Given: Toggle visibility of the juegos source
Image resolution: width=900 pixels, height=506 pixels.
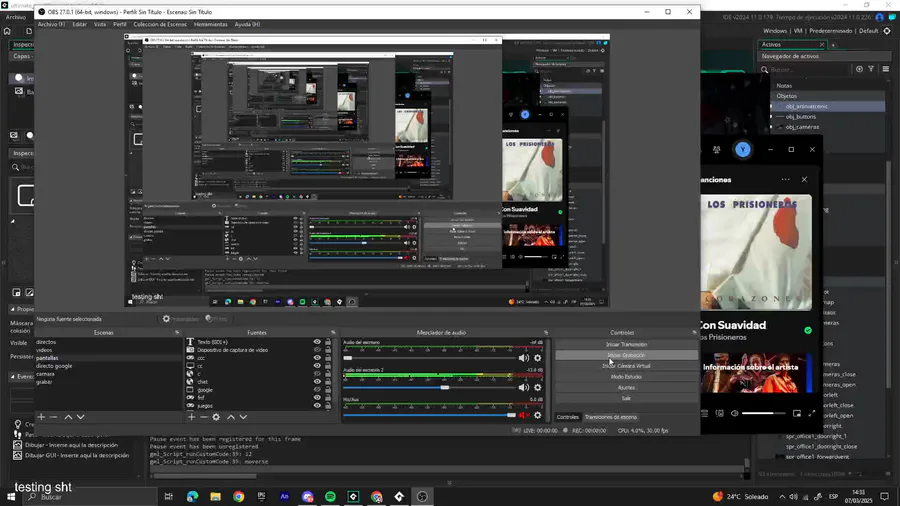Looking at the screenshot, I should tap(317, 406).
